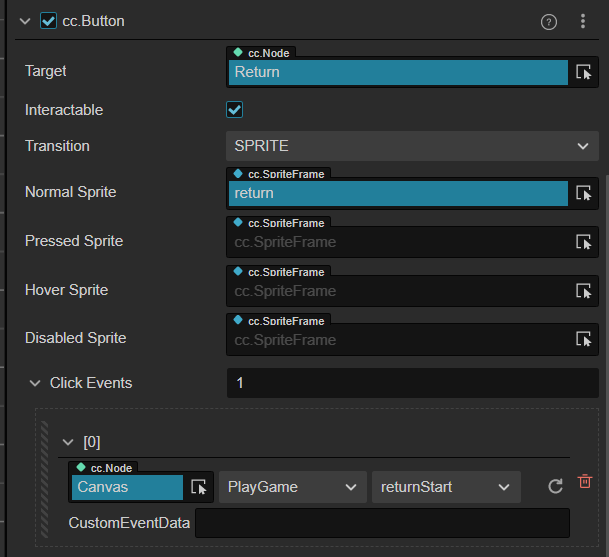Click the node picker icon beside Target
The height and width of the screenshot is (557, 609).
584,72
